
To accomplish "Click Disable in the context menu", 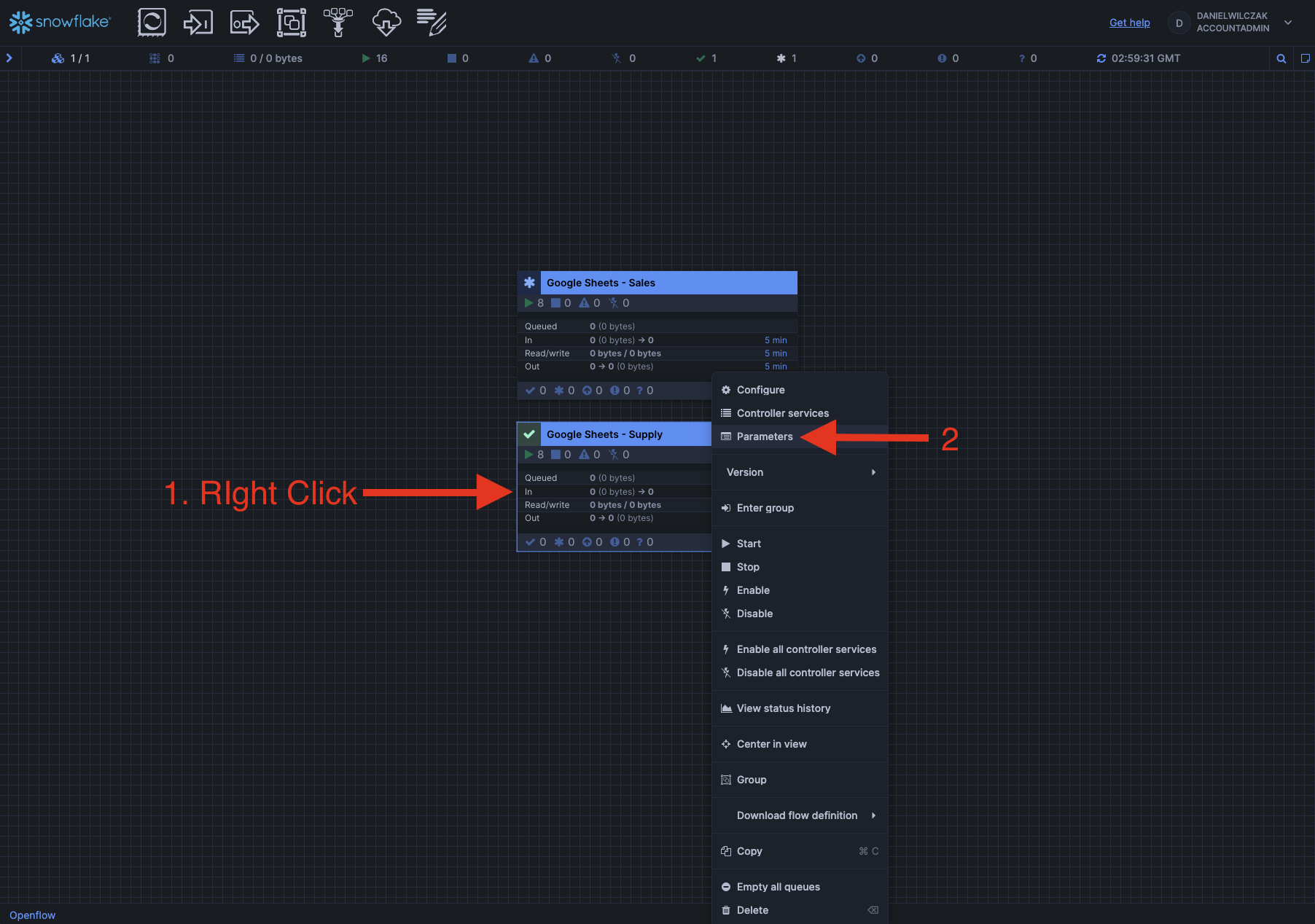I will [754, 614].
